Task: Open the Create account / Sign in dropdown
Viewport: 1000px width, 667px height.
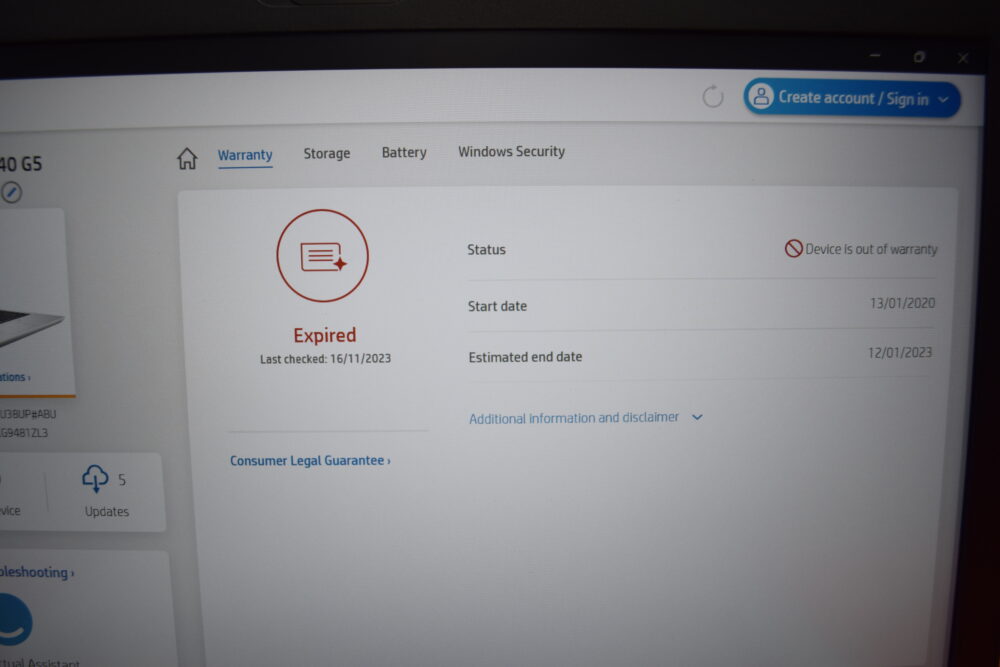Action: pyautogui.click(x=851, y=98)
